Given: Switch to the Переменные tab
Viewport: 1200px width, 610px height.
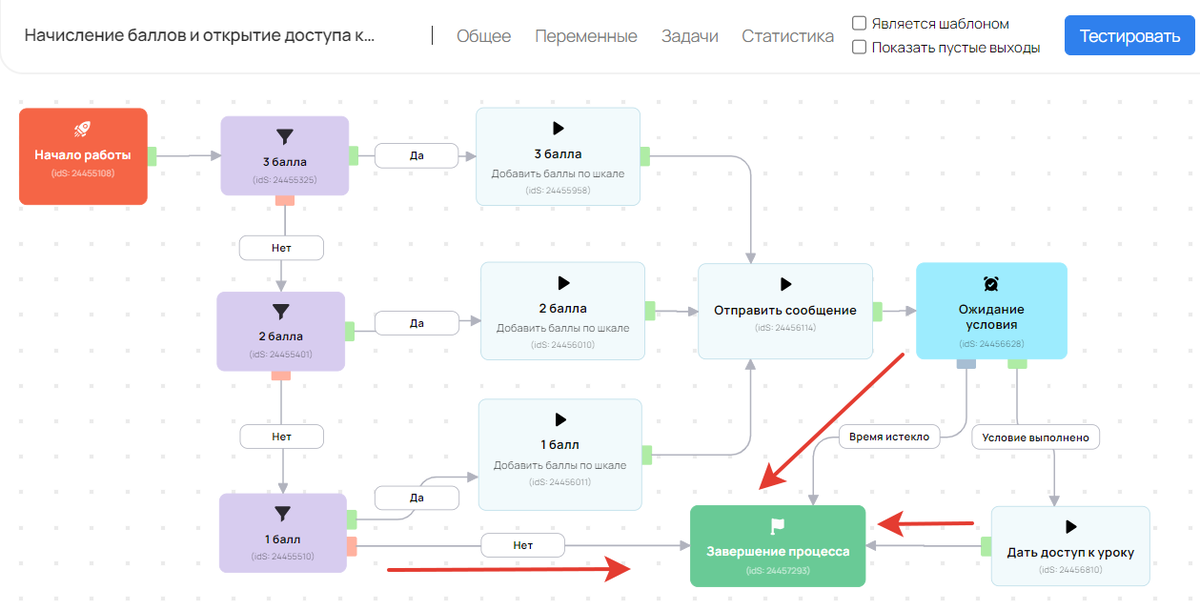Looking at the screenshot, I should 585,36.
